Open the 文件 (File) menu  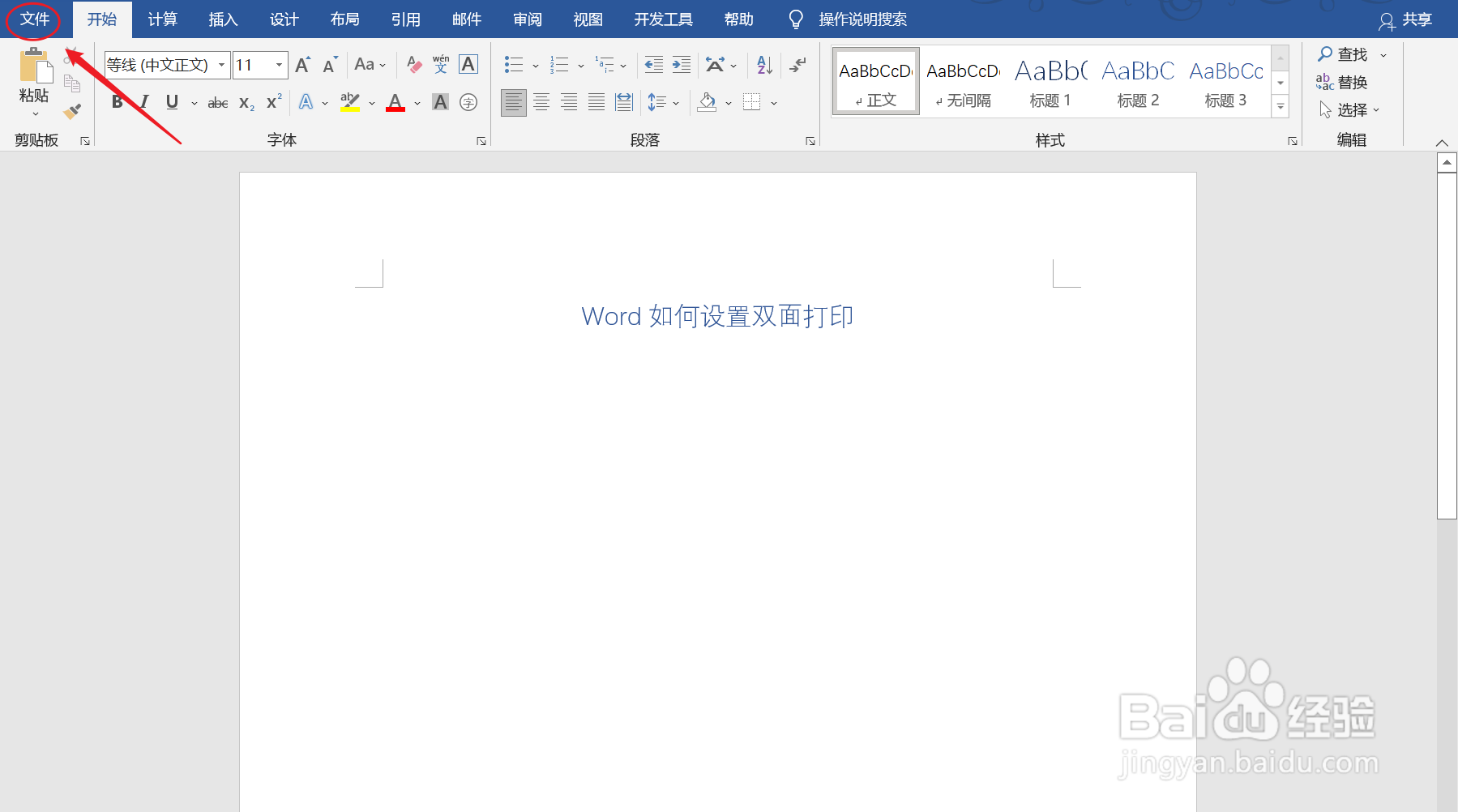(33, 19)
